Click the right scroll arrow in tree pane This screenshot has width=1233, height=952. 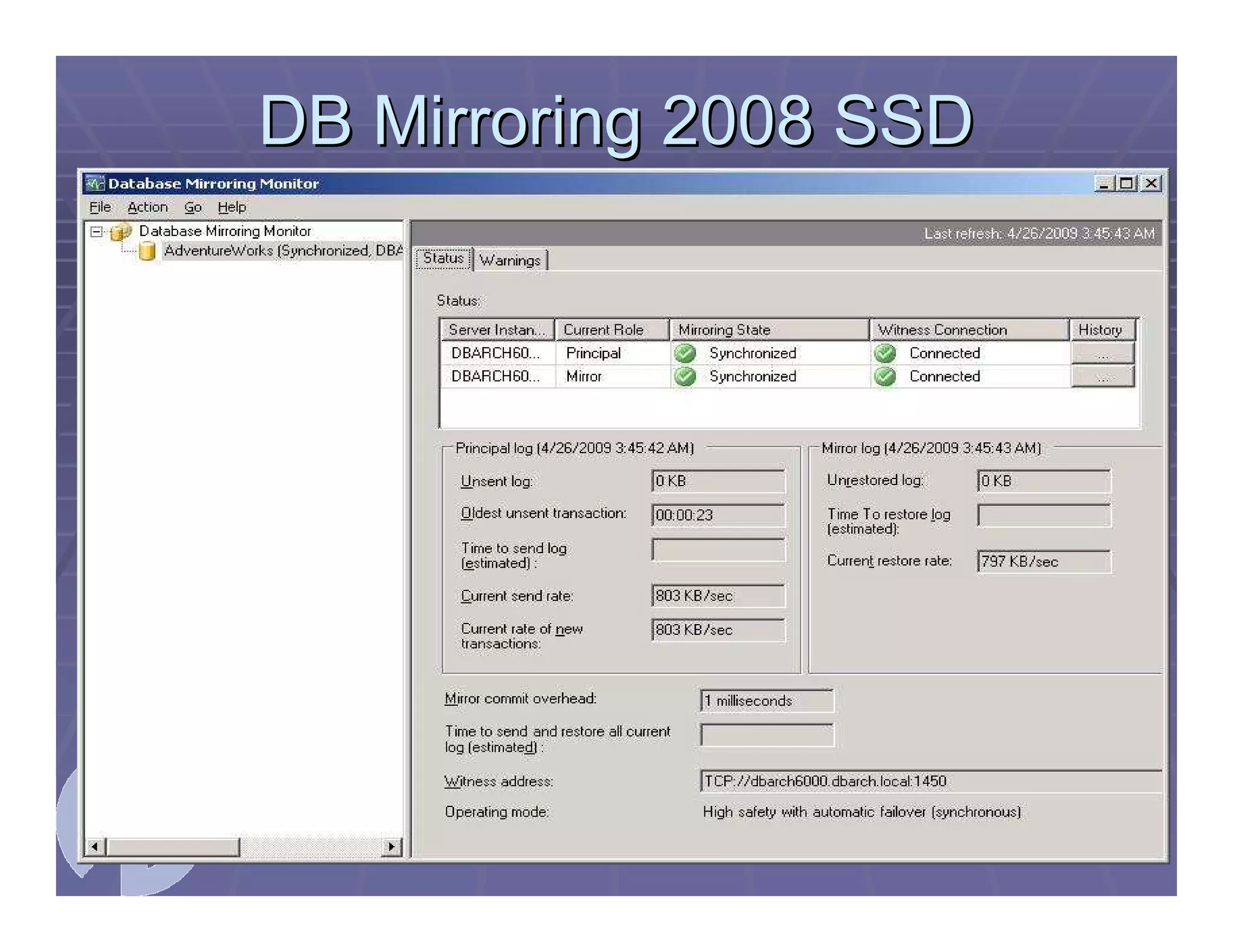click(391, 847)
